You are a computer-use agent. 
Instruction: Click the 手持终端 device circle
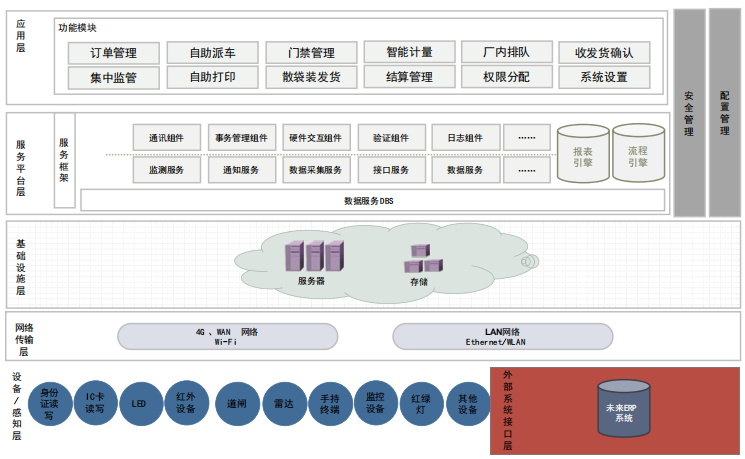(329, 405)
